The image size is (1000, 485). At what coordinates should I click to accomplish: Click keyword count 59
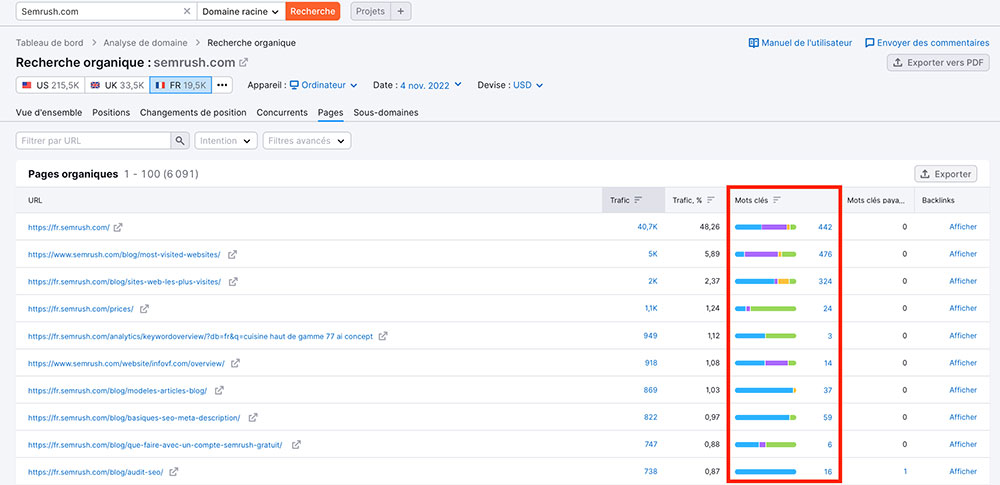coord(828,418)
